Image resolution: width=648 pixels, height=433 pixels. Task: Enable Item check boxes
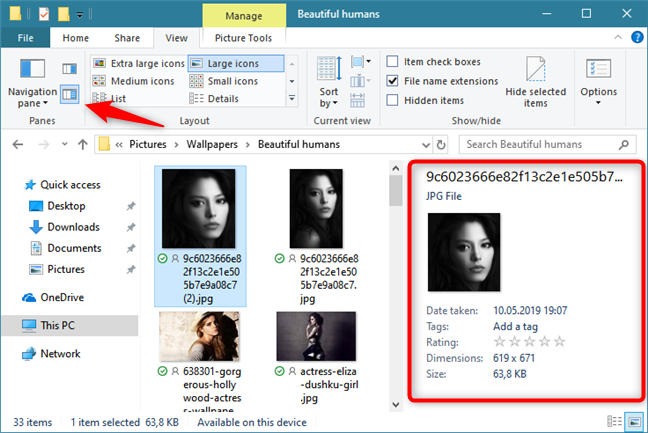pos(392,62)
